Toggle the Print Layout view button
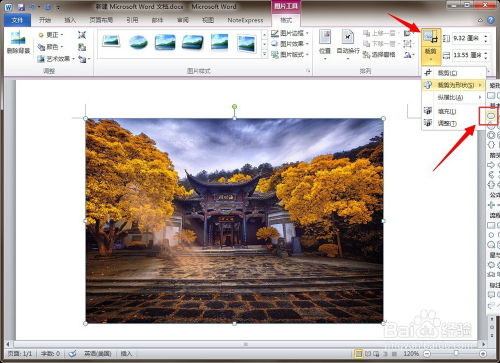 coord(359,354)
